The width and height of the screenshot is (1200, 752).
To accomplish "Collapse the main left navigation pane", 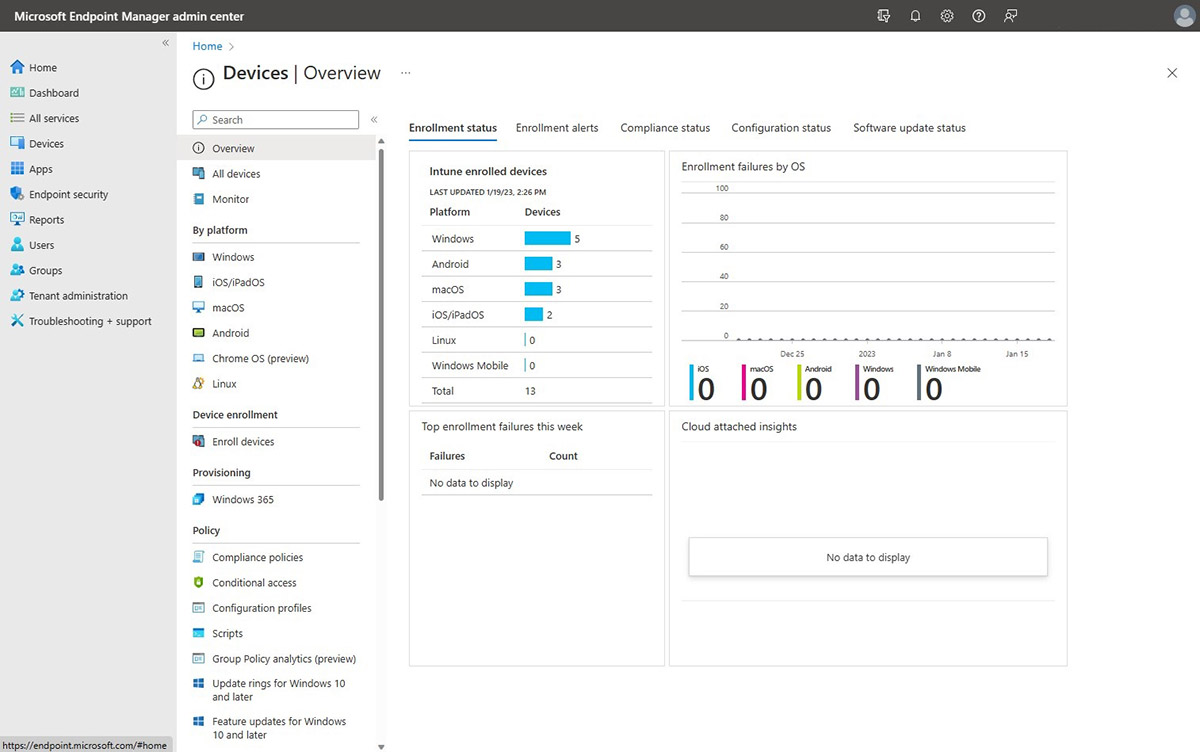I will point(166,43).
